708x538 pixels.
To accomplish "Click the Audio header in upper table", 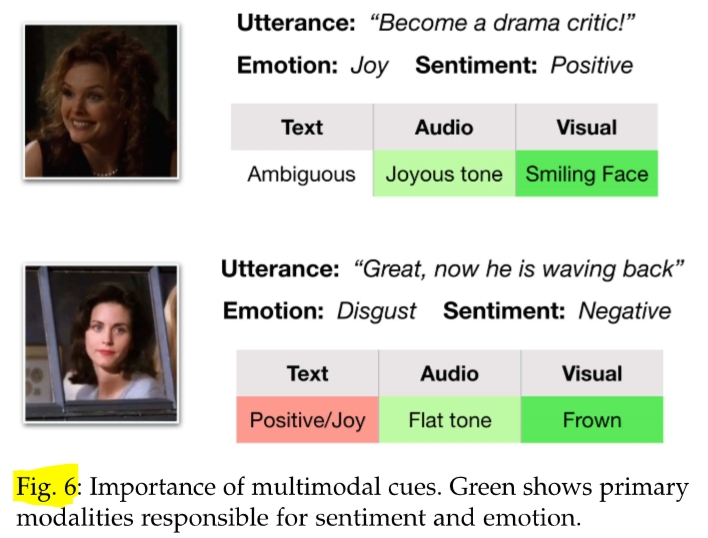I will [x=444, y=127].
